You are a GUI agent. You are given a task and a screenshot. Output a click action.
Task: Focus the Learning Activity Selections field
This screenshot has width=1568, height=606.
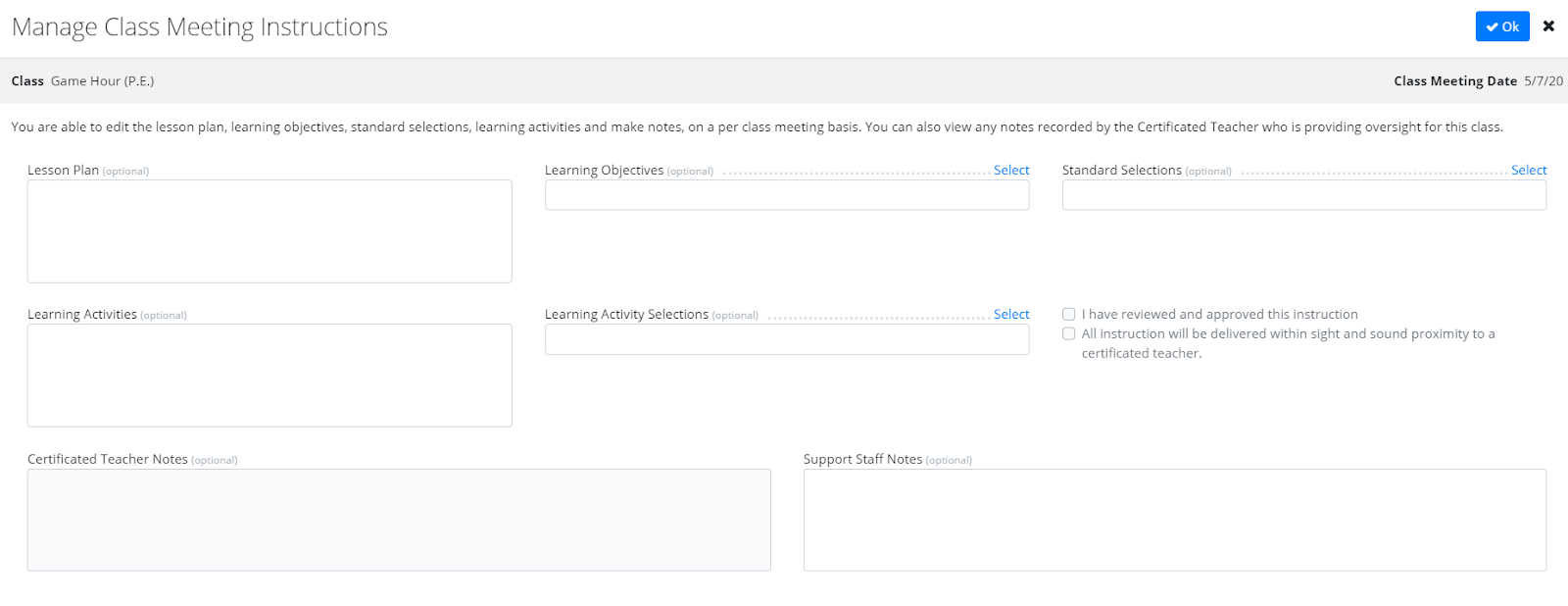click(787, 339)
